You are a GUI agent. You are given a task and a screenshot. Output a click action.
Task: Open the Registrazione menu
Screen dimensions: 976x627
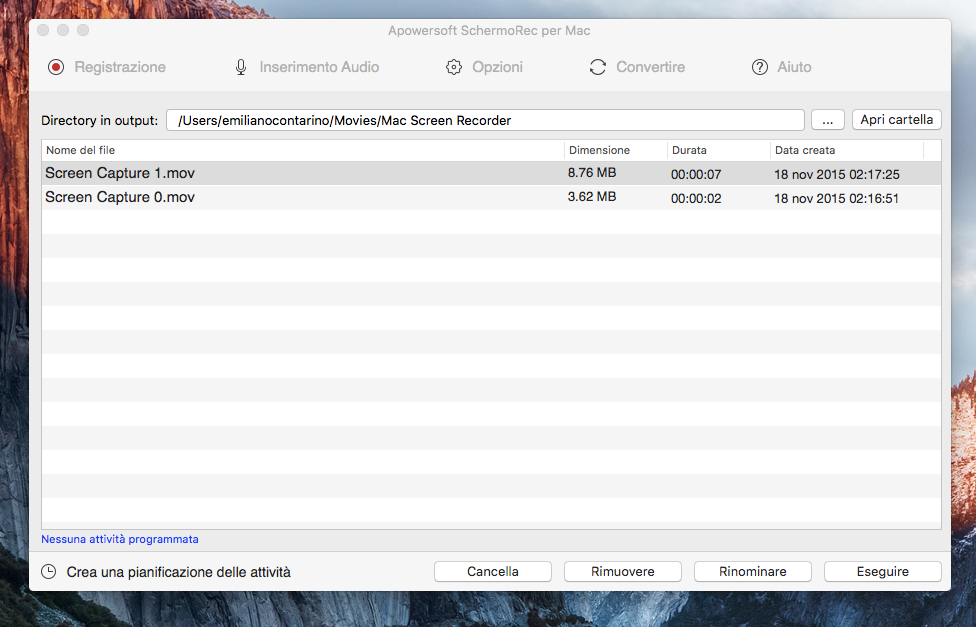pos(120,67)
